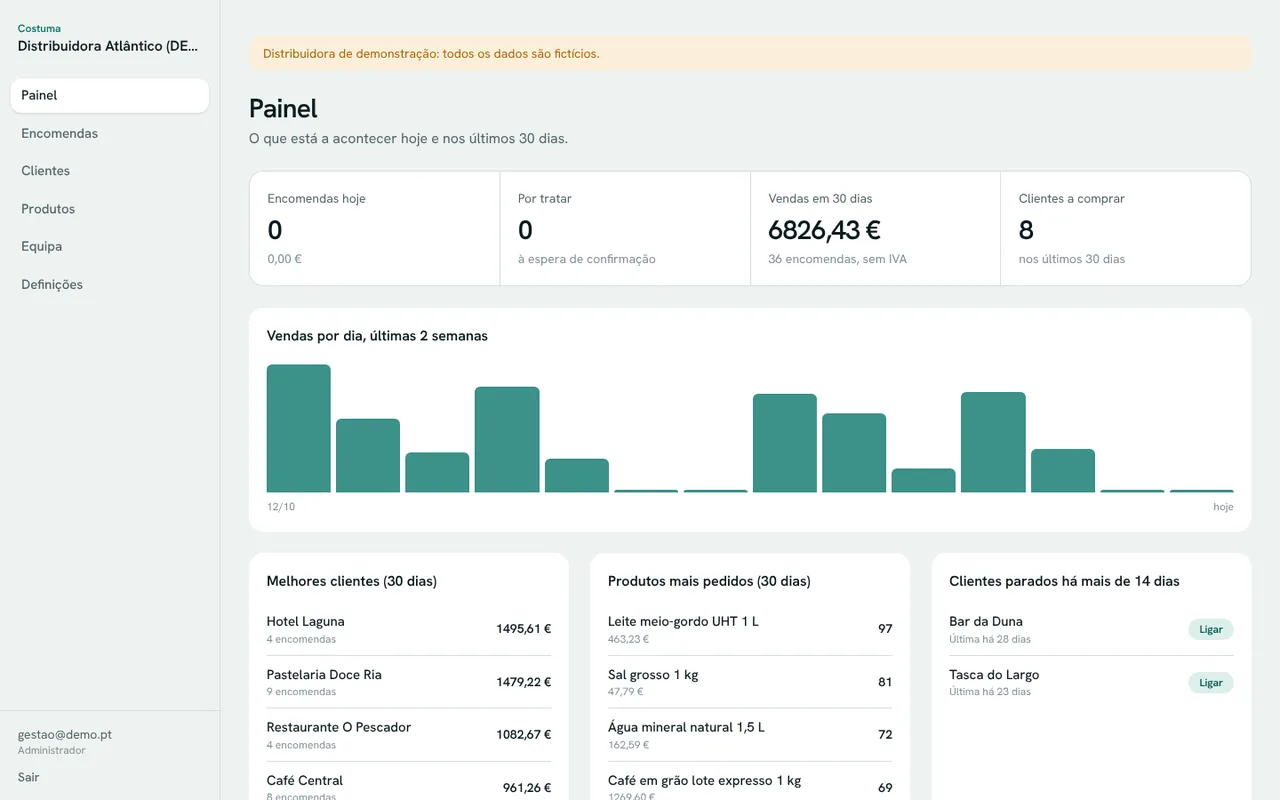Click the demo data notice banner
This screenshot has width=1280, height=800.
tap(750, 54)
